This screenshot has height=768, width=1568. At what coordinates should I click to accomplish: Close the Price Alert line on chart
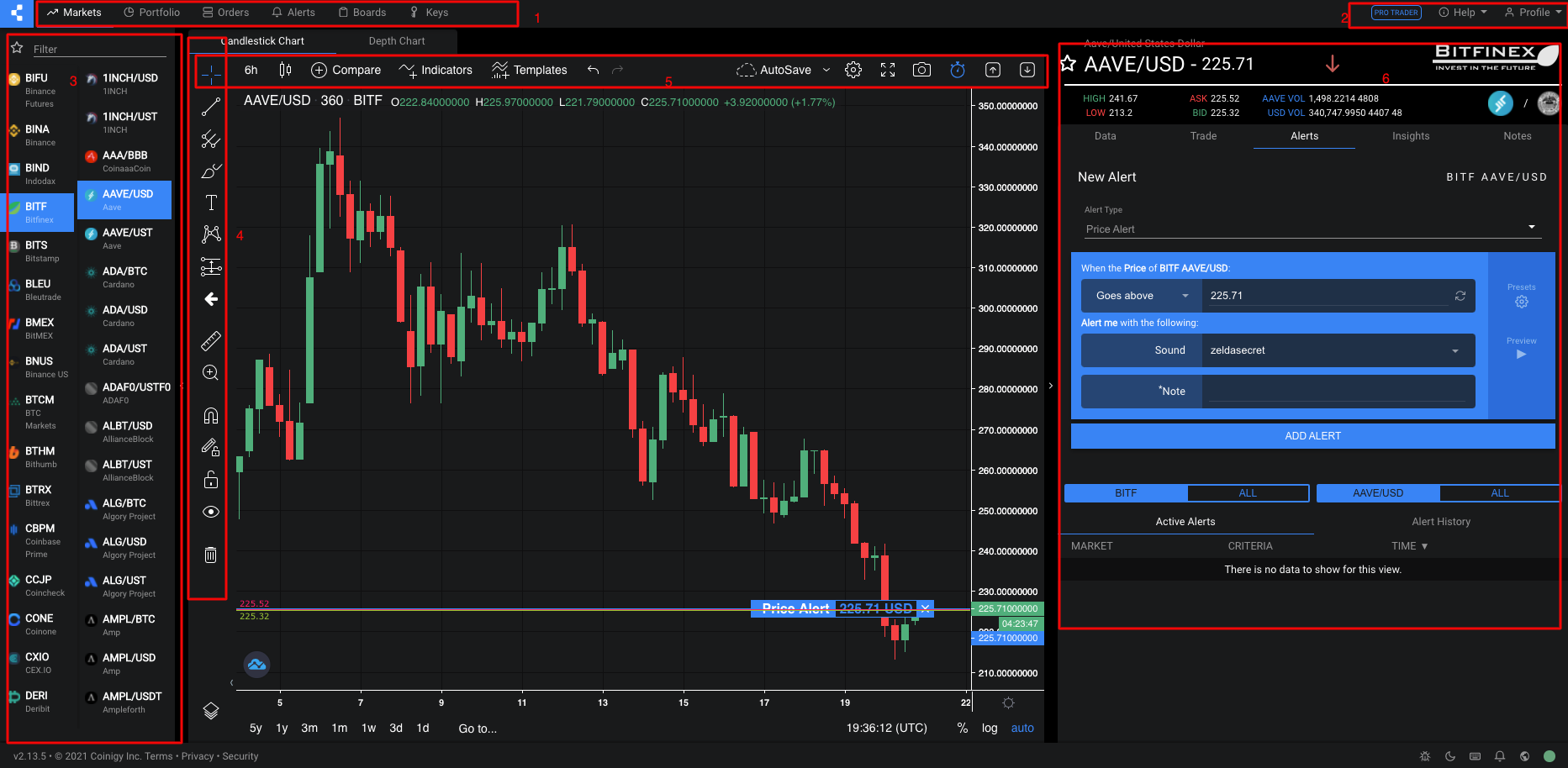pos(925,608)
